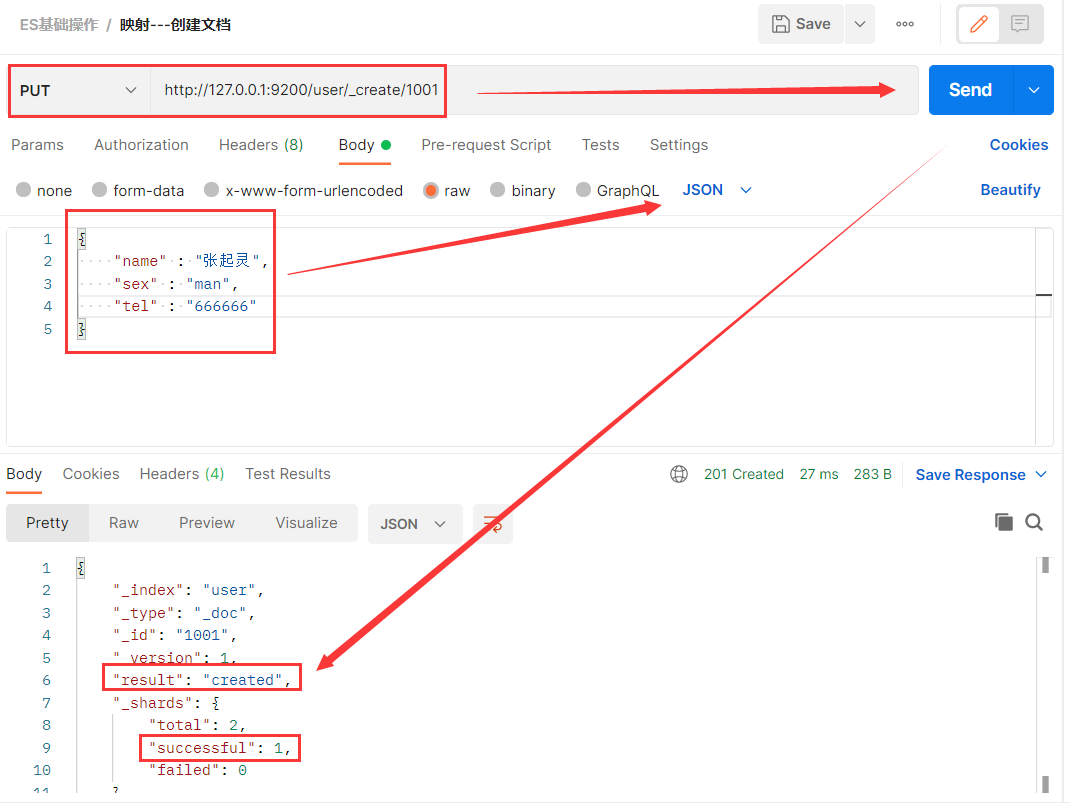Click the 映射---创建文档 request title
This screenshot has width=1070, height=803.
pos(175,25)
